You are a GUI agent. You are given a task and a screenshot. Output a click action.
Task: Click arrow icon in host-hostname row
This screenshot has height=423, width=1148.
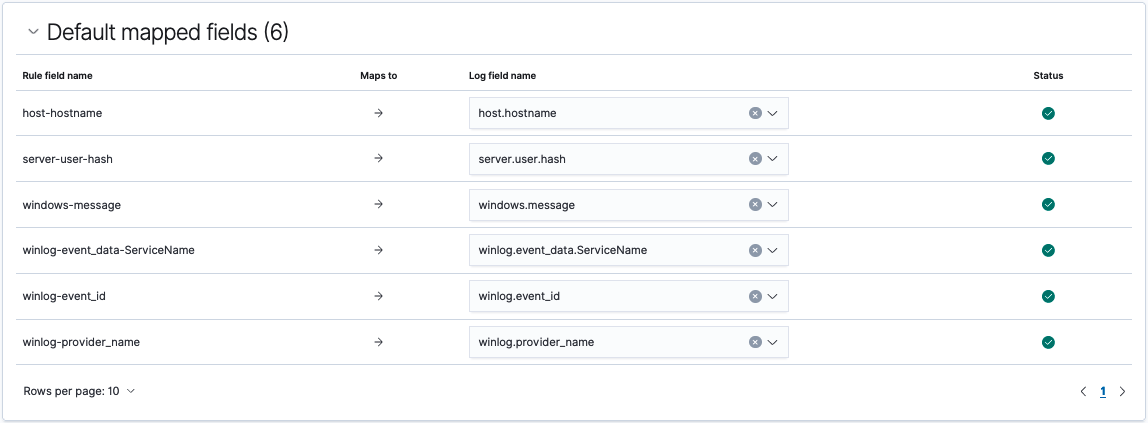tap(379, 113)
